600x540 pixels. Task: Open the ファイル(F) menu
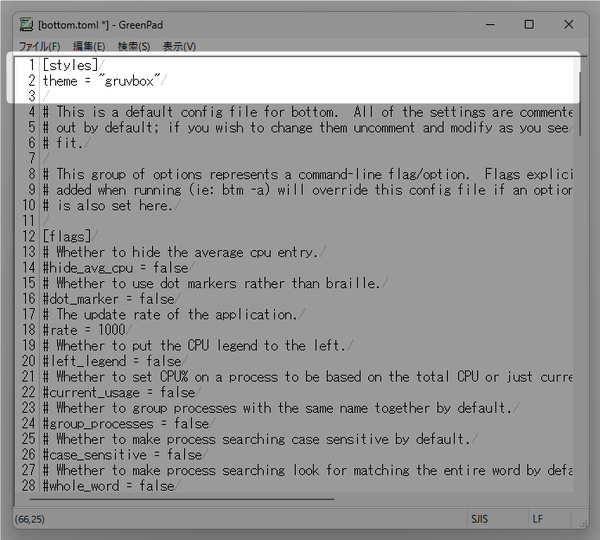click(39, 46)
